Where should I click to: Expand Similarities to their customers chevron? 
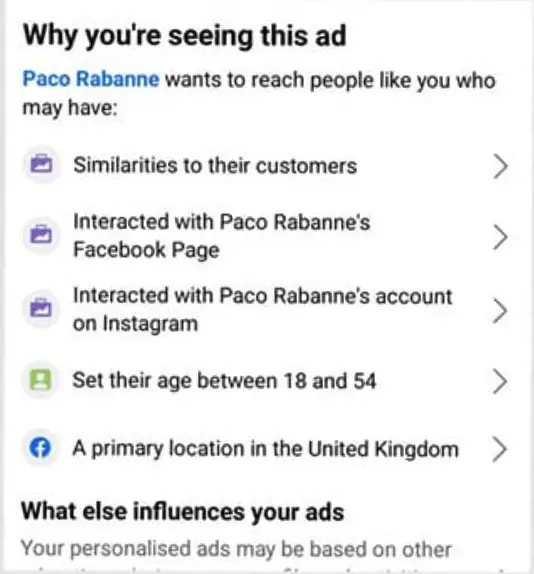[x=500, y=166]
